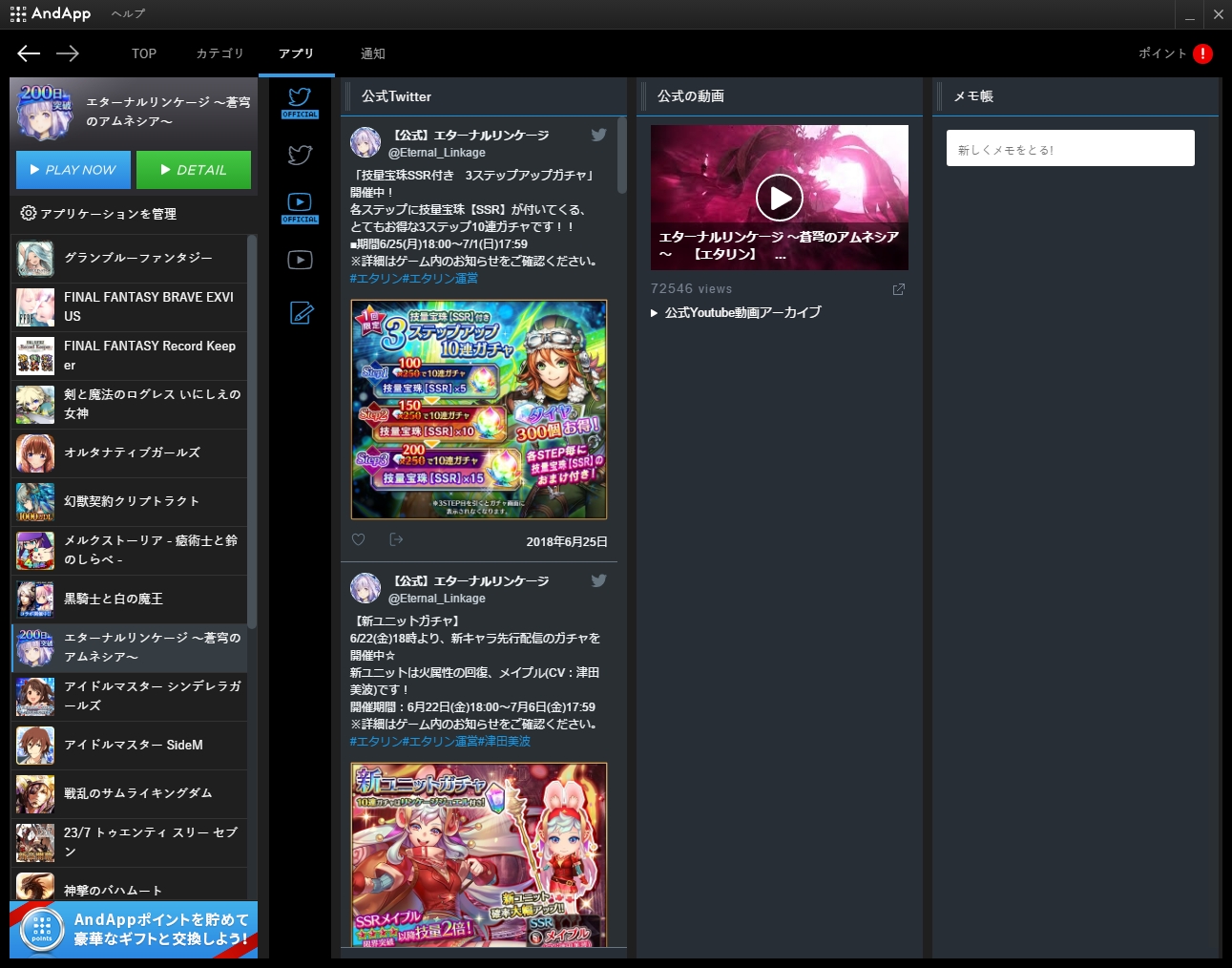Click the forward arrow navigation icon
Screen dimensions: 1232x968
pos(68,53)
